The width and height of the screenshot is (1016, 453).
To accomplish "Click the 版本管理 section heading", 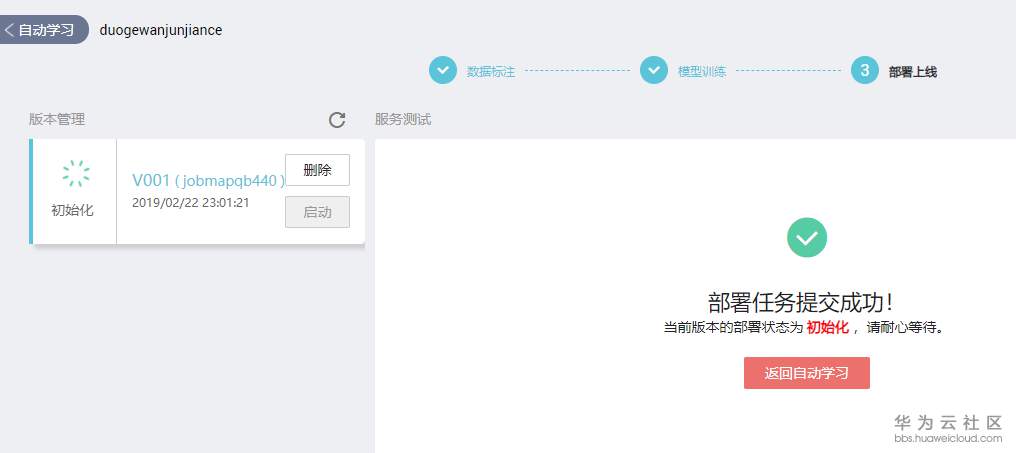I will (x=57, y=119).
